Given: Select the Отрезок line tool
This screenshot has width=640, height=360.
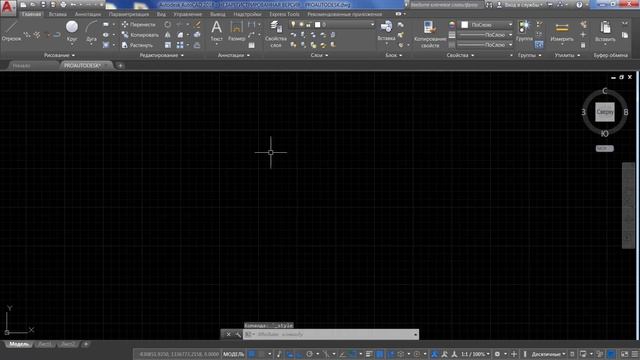Looking at the screenshot, I should [x=11, y=31].
